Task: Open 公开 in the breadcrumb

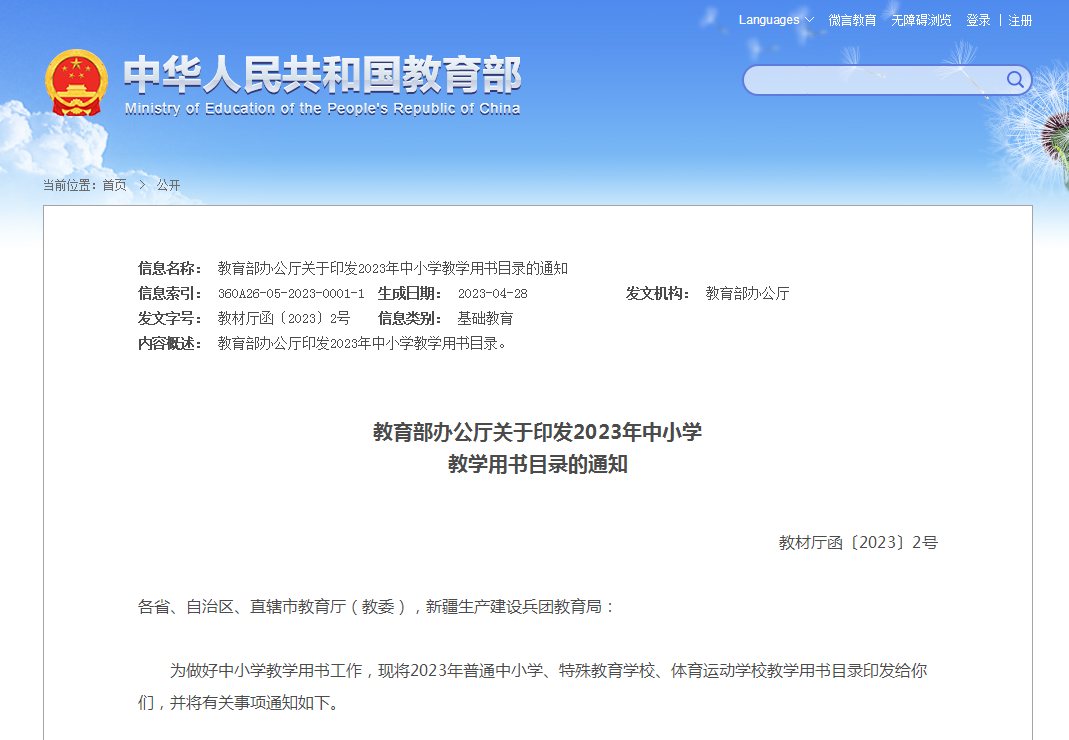Action: pos(167,185)
